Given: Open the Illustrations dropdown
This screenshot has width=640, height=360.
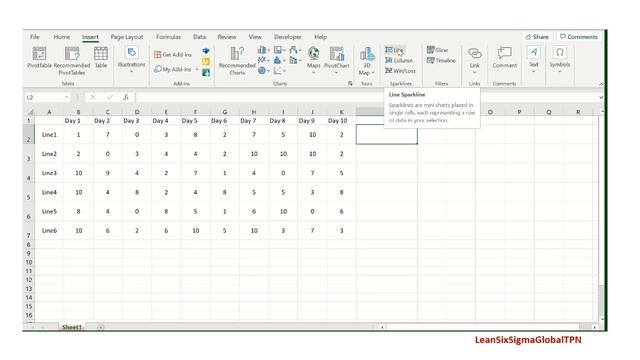Looking at the screenshot, I should point(131,60).
